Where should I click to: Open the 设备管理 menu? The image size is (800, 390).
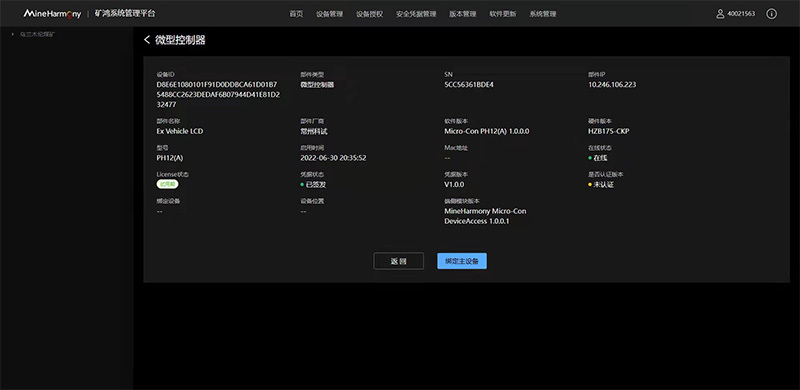pos(330,14)
